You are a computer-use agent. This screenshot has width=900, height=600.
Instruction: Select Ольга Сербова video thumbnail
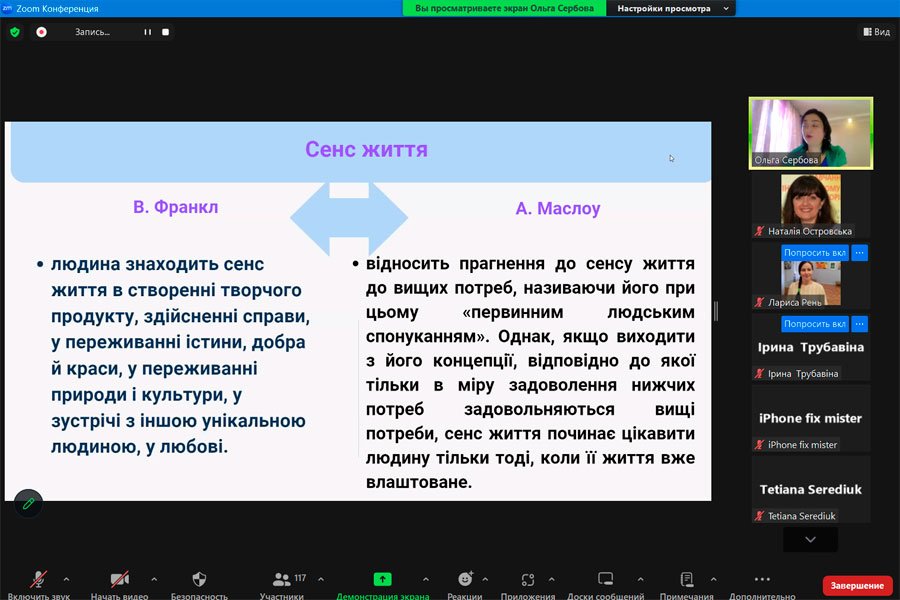pos(810,133)
